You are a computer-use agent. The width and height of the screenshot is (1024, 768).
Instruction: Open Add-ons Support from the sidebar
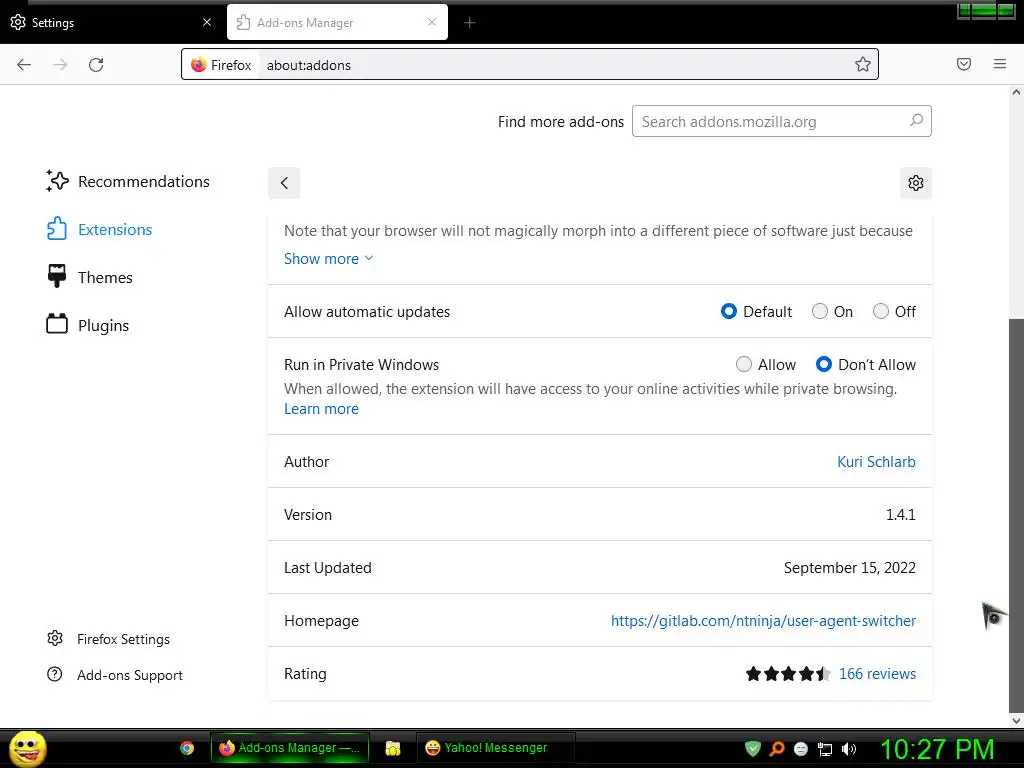(x=115, y=675)
